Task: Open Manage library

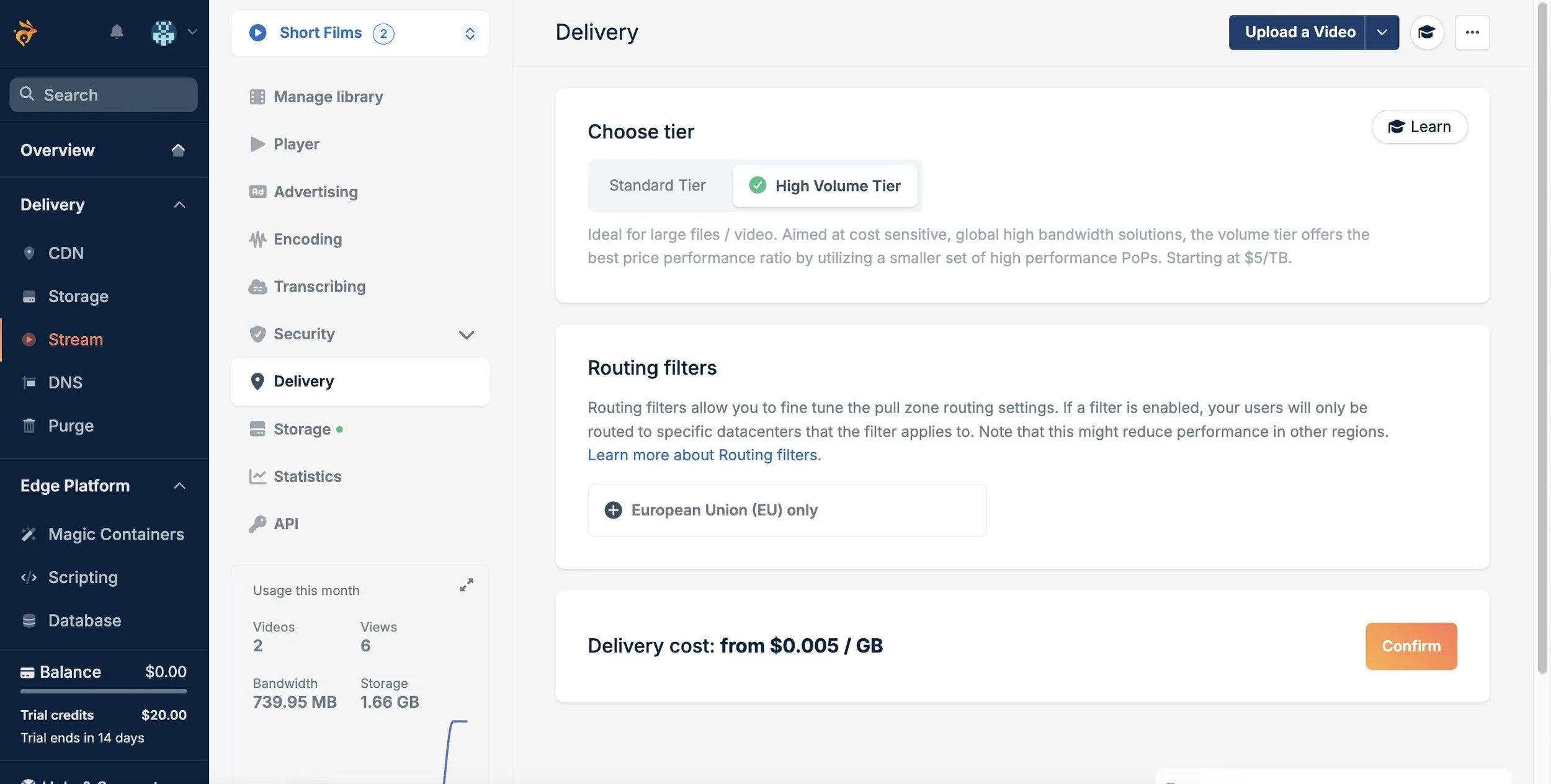Action: click(x=328, y=96)
